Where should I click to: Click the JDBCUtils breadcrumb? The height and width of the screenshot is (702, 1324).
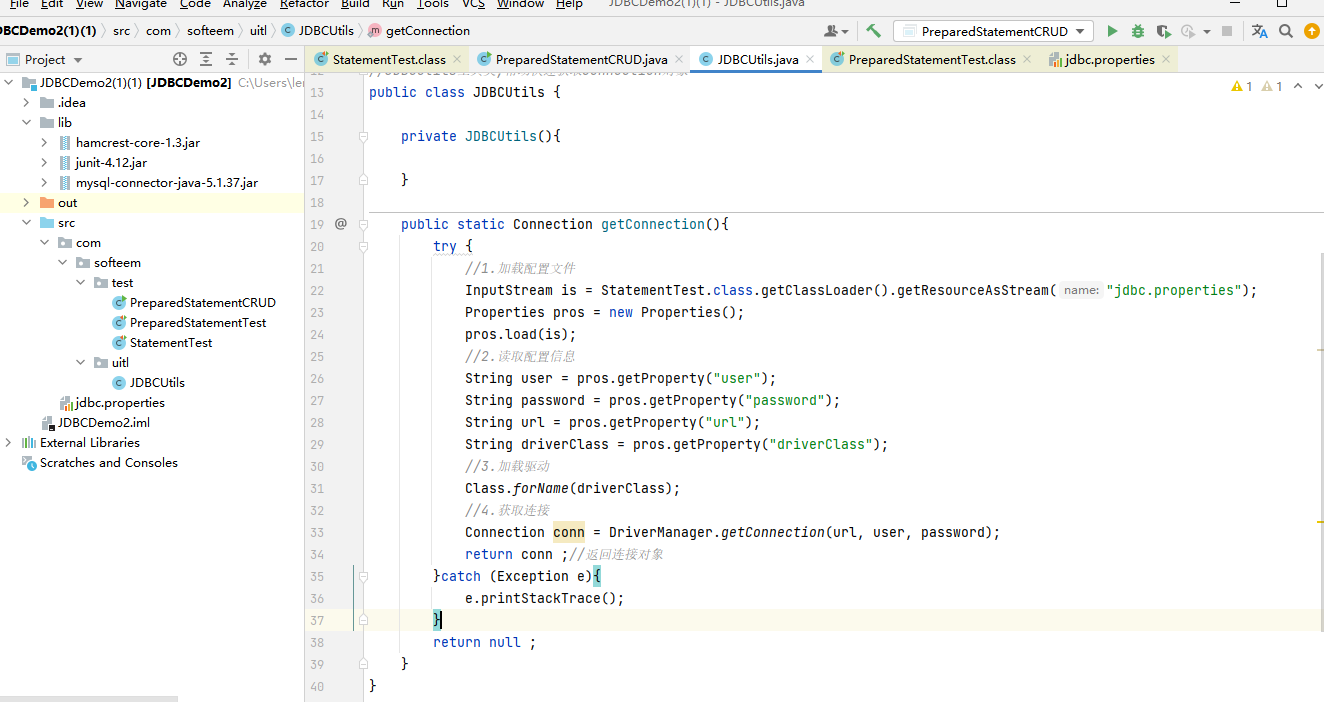coord(318,31)
